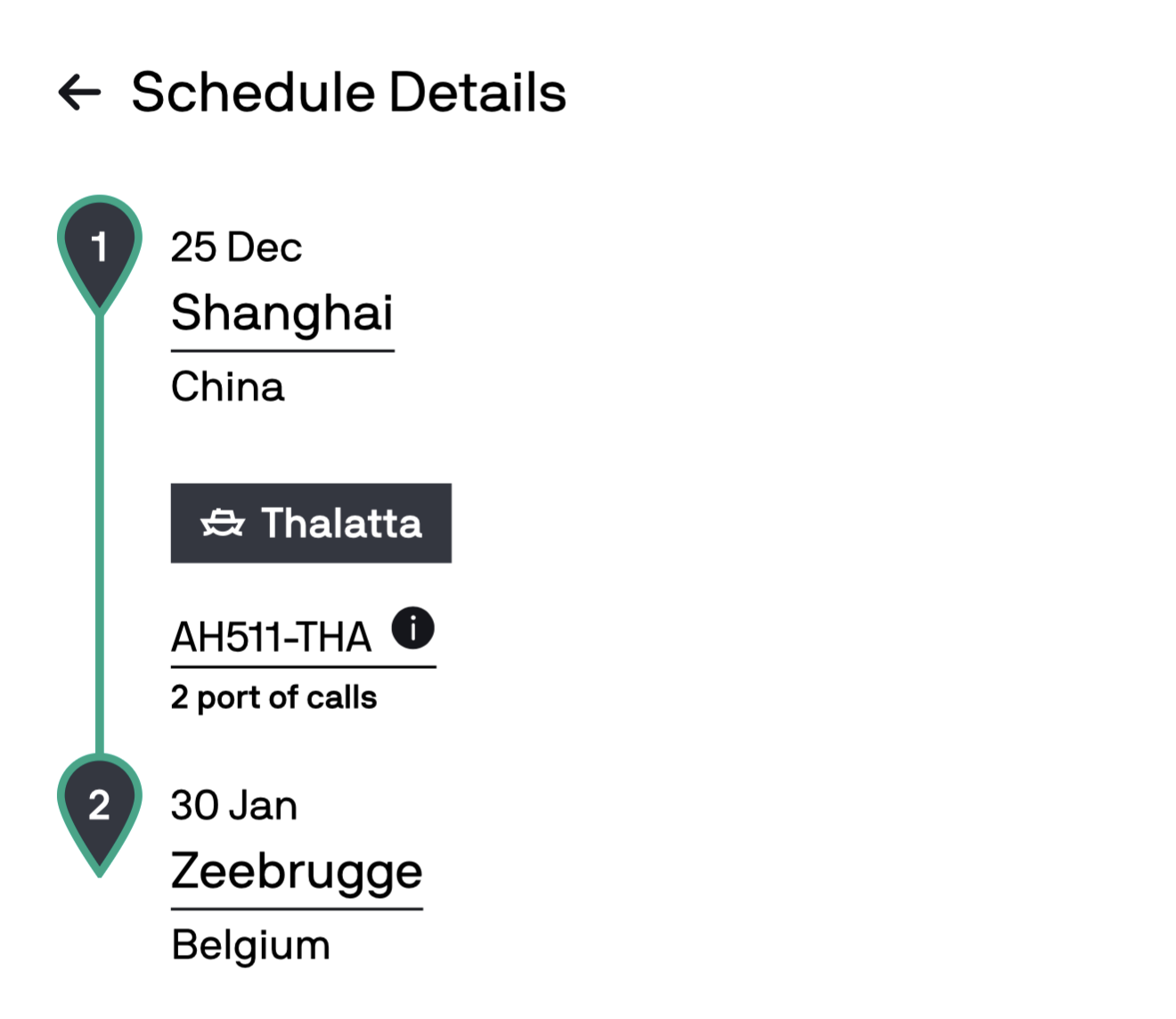Click the underline beneath Zeebrugge
The width and height of the screenshot is (1176, 1019).
coord(296,909)
